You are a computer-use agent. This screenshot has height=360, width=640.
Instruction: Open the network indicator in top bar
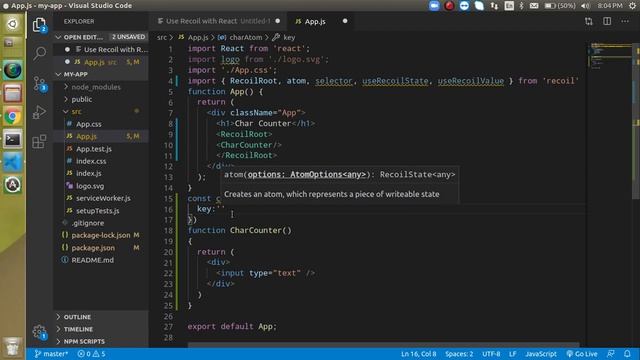click(x=494, y=6)
